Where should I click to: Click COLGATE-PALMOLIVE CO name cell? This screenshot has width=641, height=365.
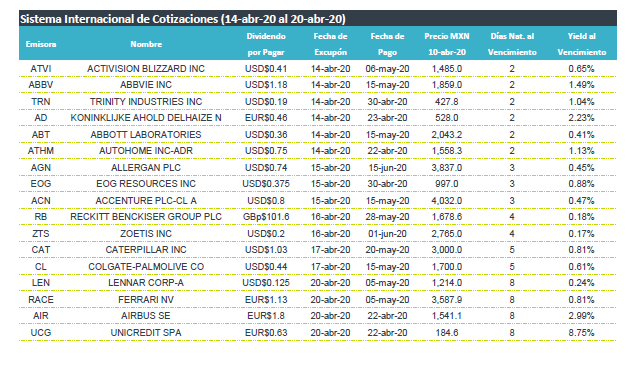[146, 267]
